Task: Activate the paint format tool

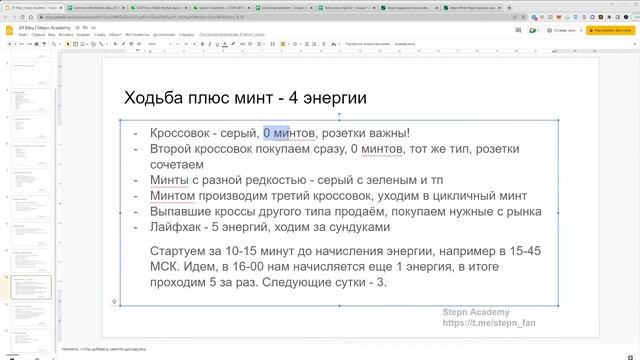Action: click(x=44, y=44)
